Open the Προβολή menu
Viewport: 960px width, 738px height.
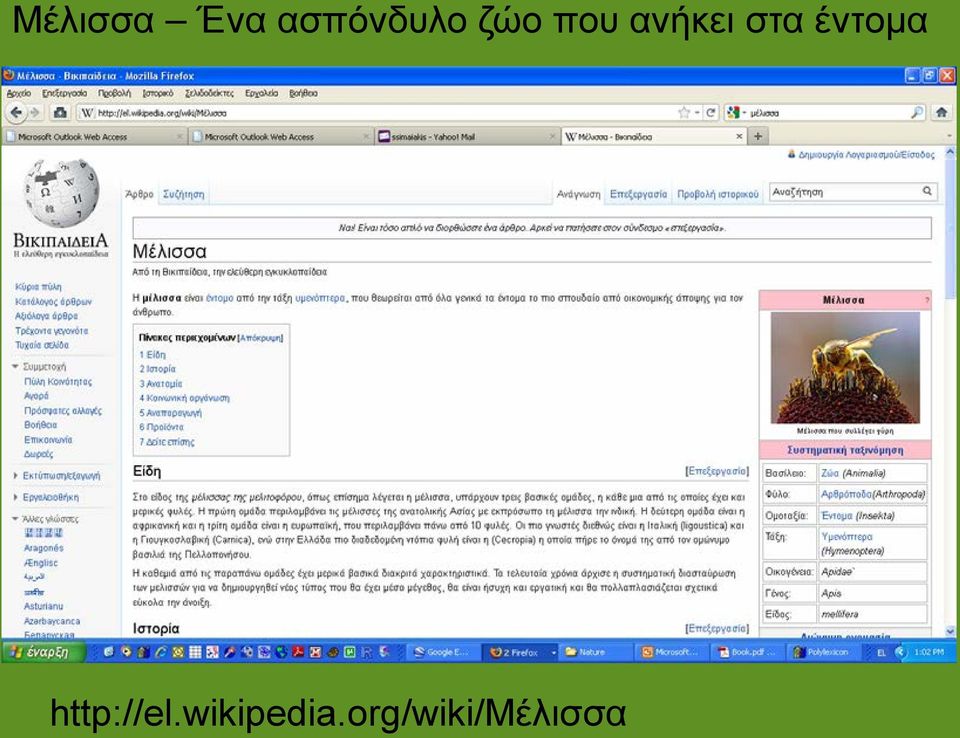tap(114, 93)
